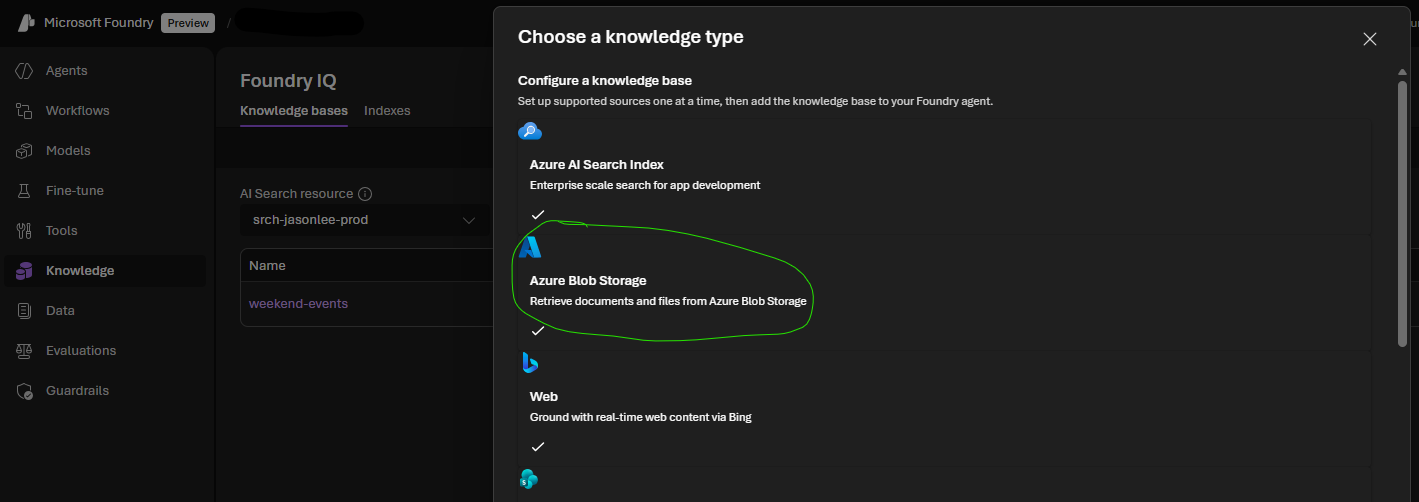
Task: Click the SharePoint icon at list bottom
Action: [529, 480]
